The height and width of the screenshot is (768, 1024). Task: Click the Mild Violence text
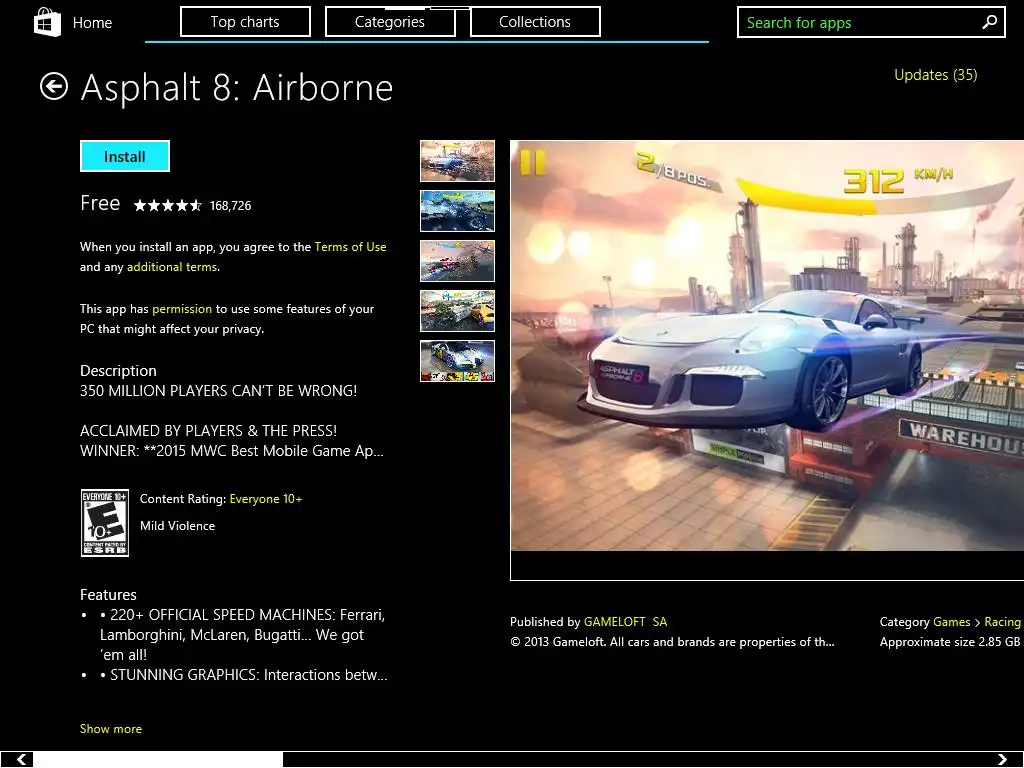[x=177, y=526]
